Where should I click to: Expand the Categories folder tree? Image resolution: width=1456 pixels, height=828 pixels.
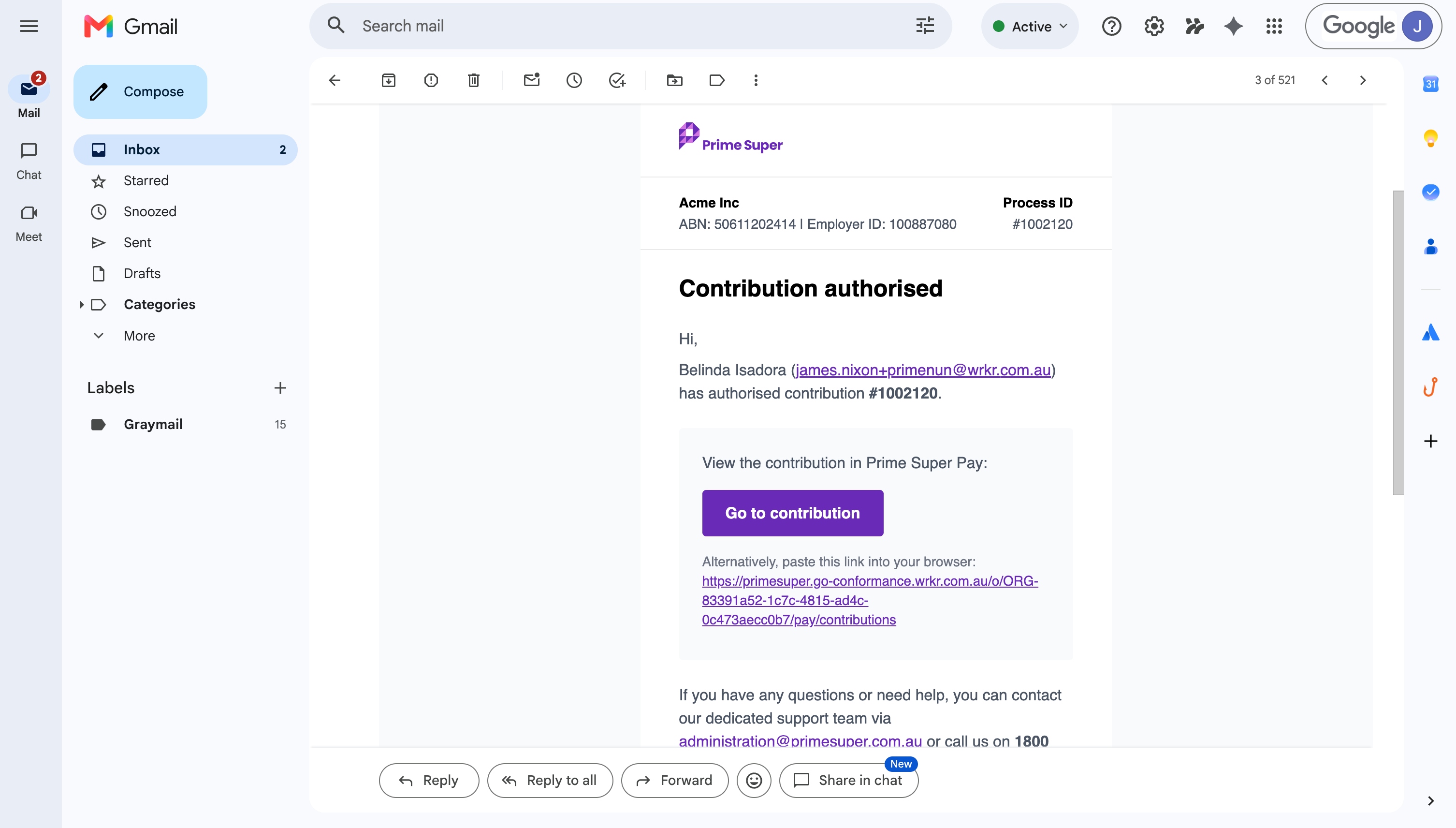click(81, 305)
